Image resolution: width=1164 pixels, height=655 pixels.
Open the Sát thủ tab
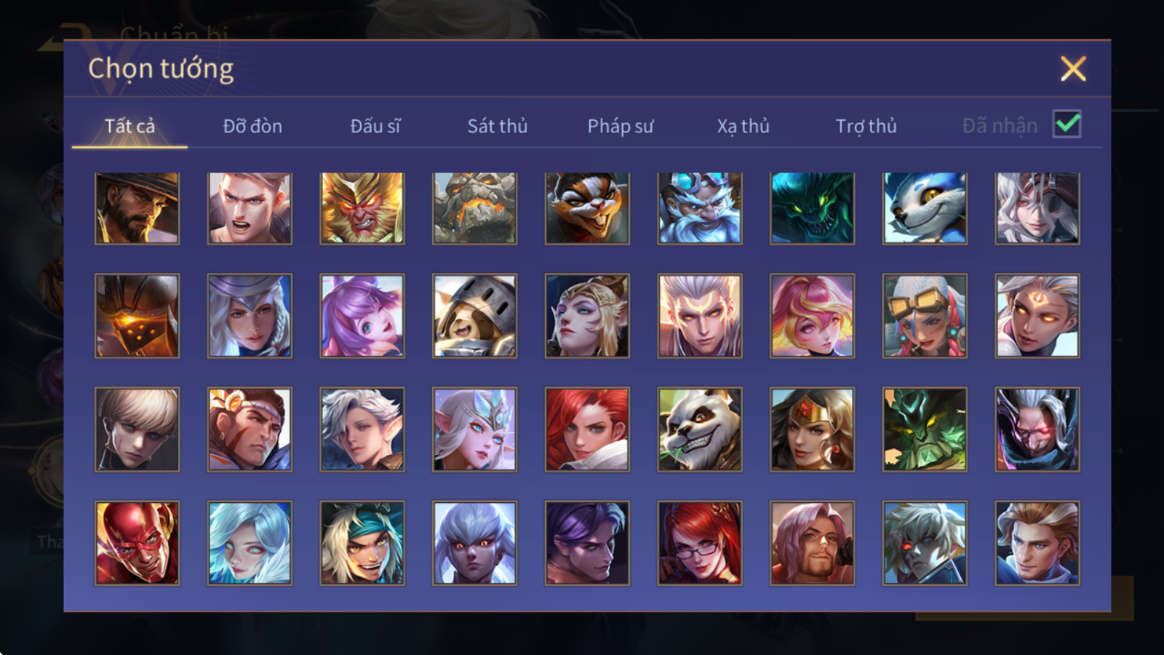pyautogui.click(x=497, y=126)
